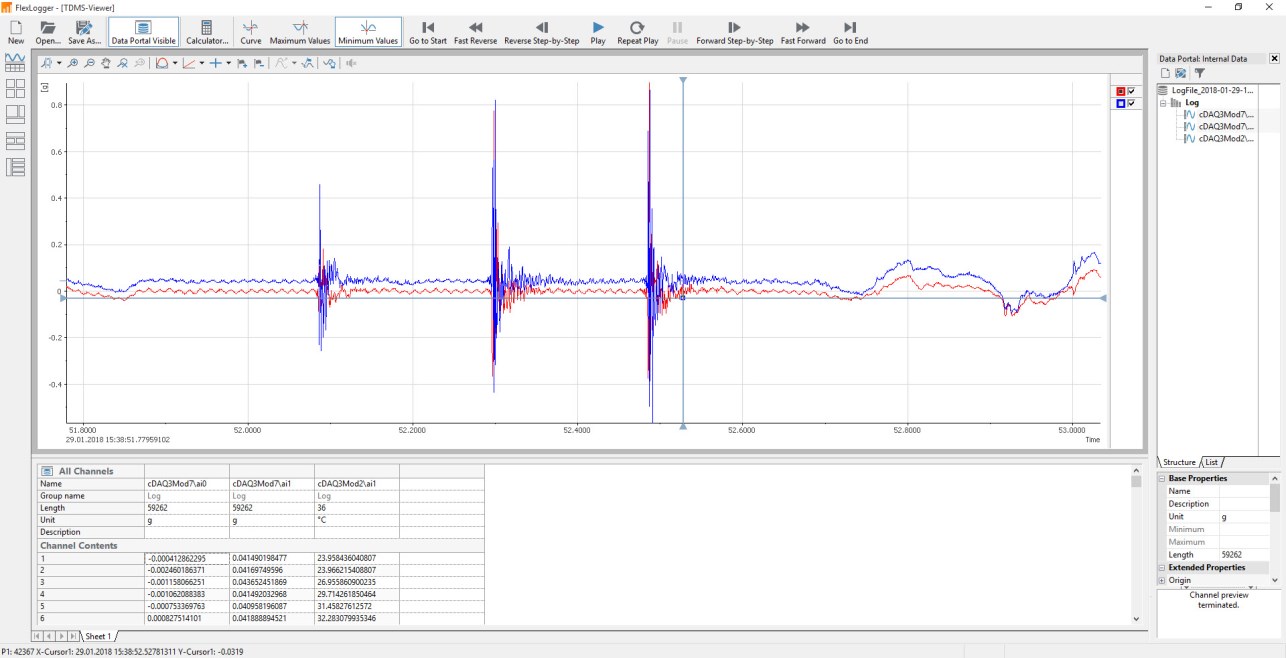Click the zoom in magnifier icon
This screenshot has width=1286, height=658.
(73, 63)
